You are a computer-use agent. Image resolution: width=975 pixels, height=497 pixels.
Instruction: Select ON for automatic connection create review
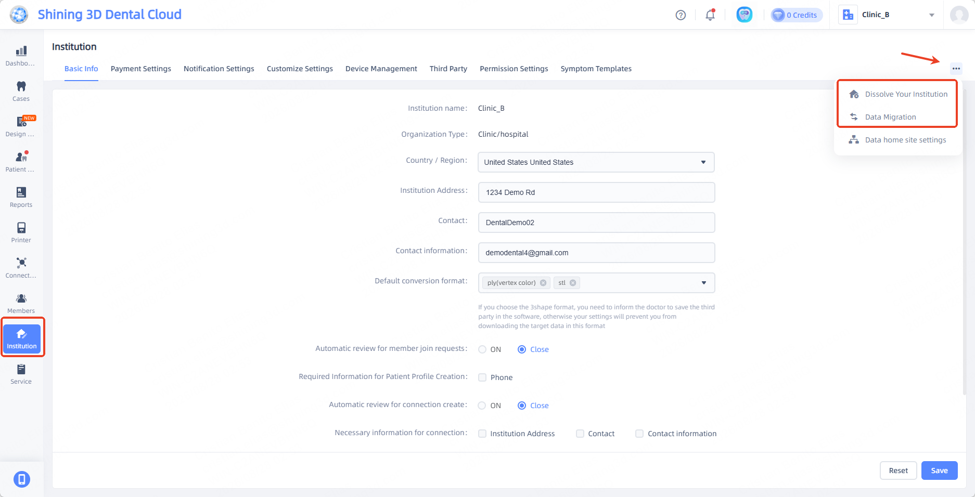click(x=483, y=406)
